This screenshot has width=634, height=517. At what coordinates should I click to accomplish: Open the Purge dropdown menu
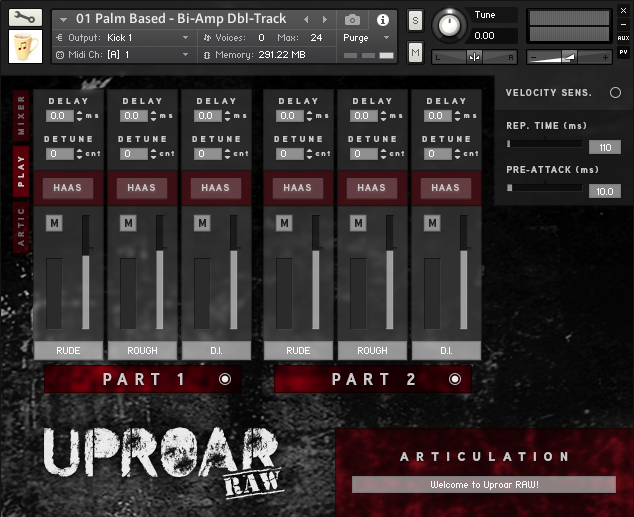(x=366, y=38)
